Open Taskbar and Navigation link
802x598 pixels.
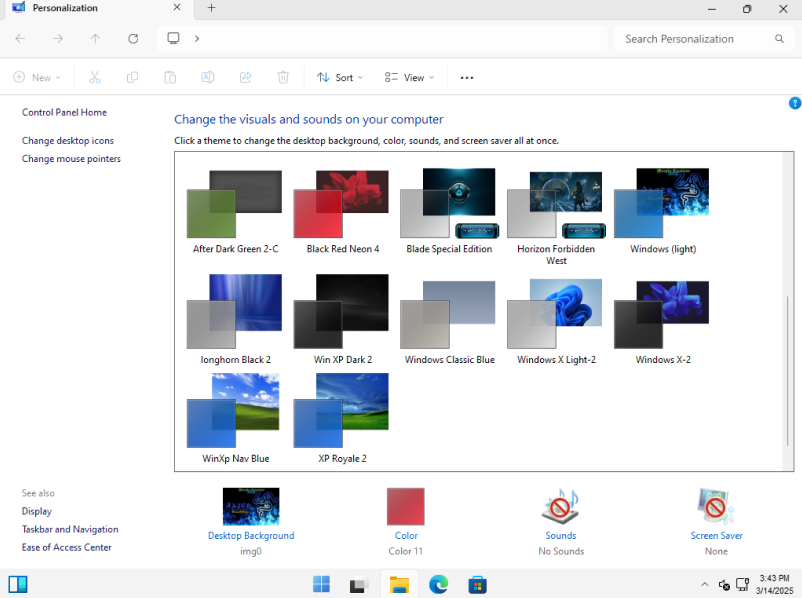[x=70, y=529]
